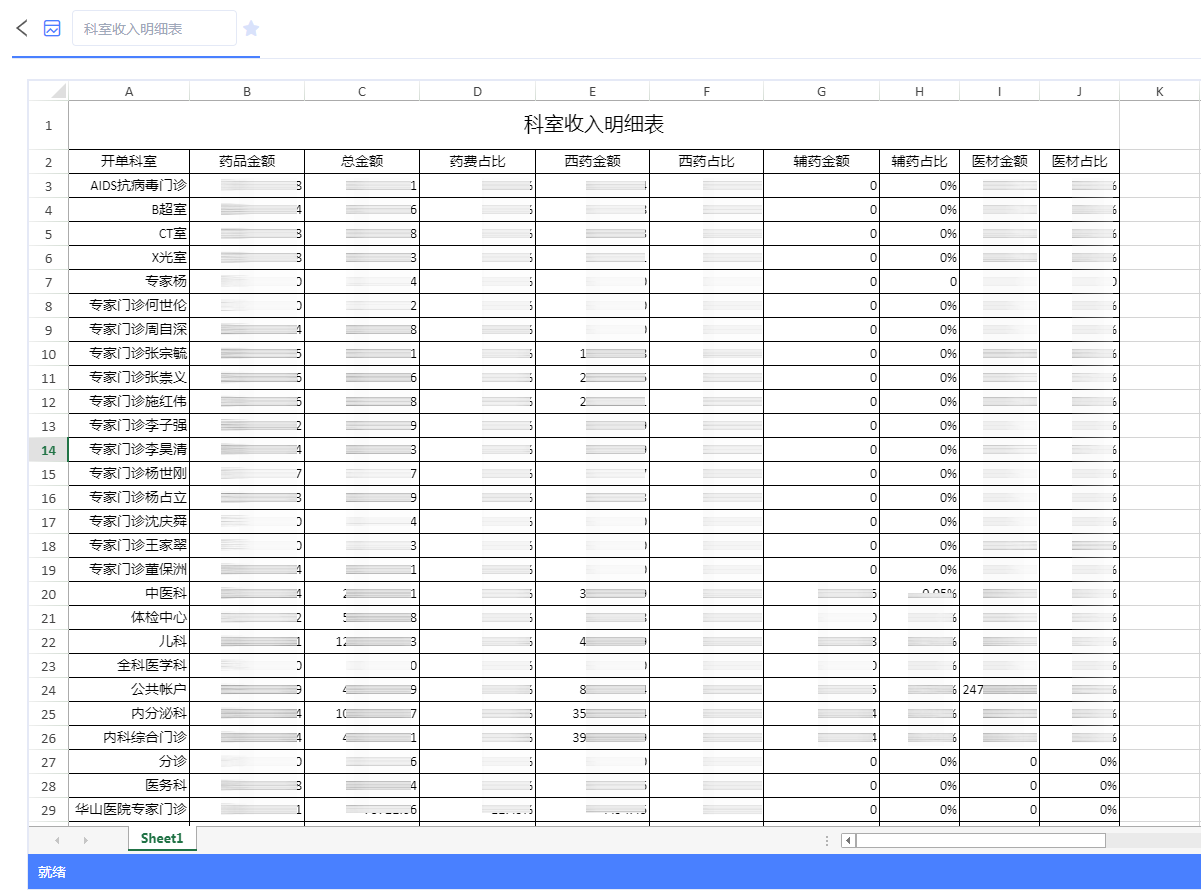1201x892 pixels.
Task: Click the 专家门诊何世伦 cell
Action: 129,305
